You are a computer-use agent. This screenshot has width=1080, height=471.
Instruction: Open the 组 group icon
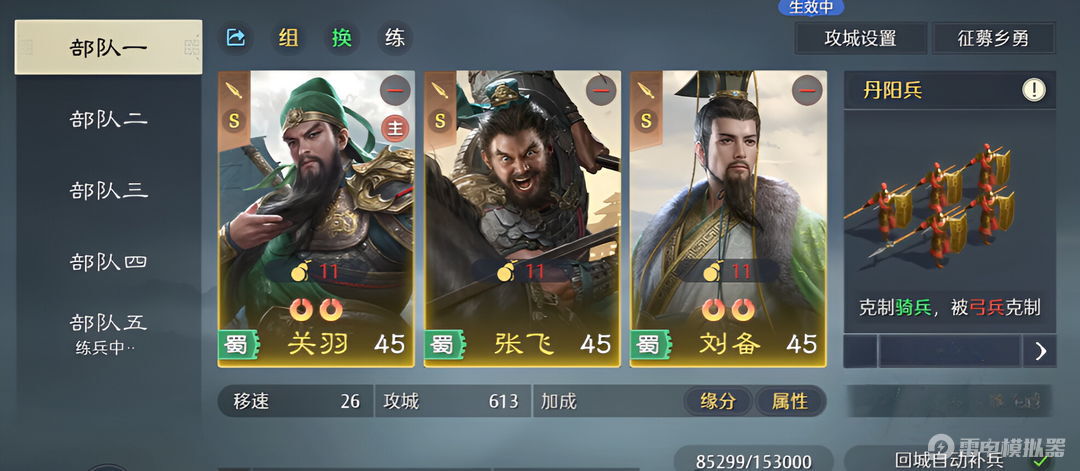point(289,38)
